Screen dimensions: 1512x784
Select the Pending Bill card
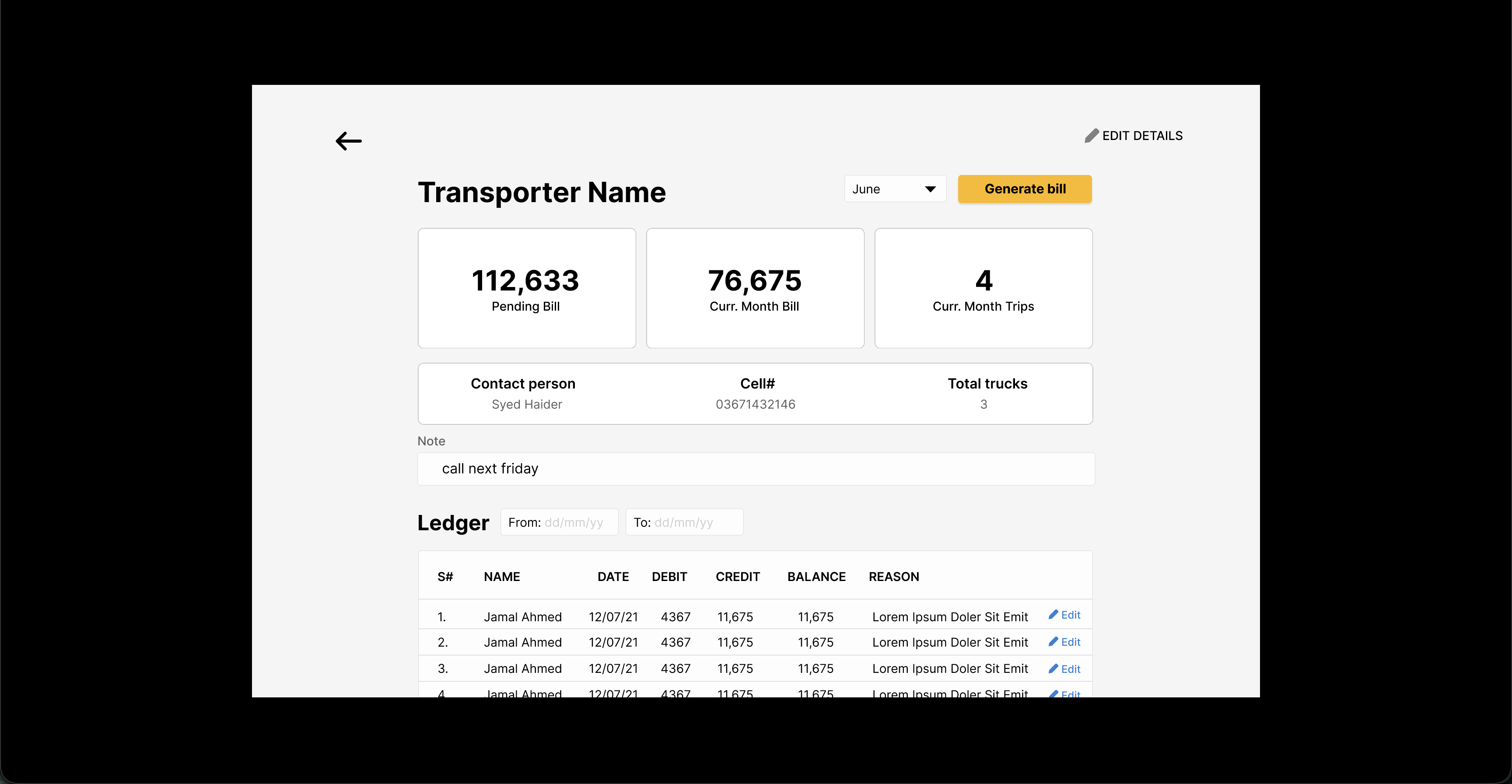tap(526, 288)
